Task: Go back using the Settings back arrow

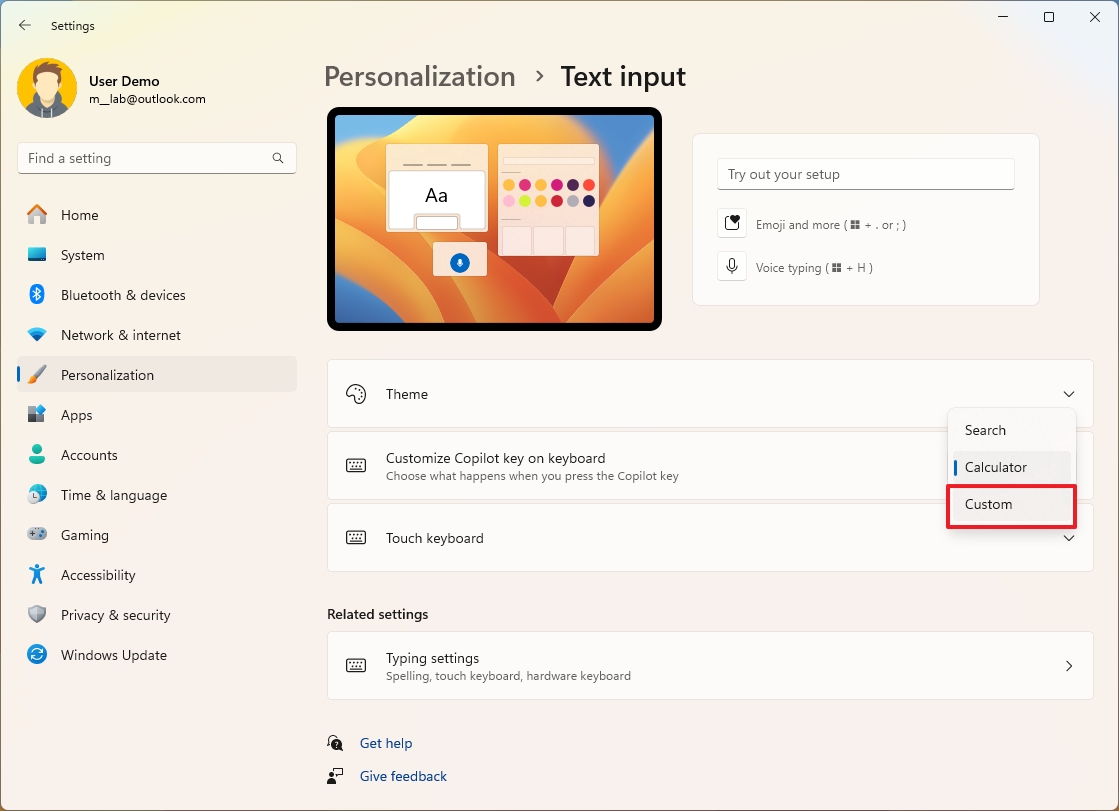Action: coord(25,25)
